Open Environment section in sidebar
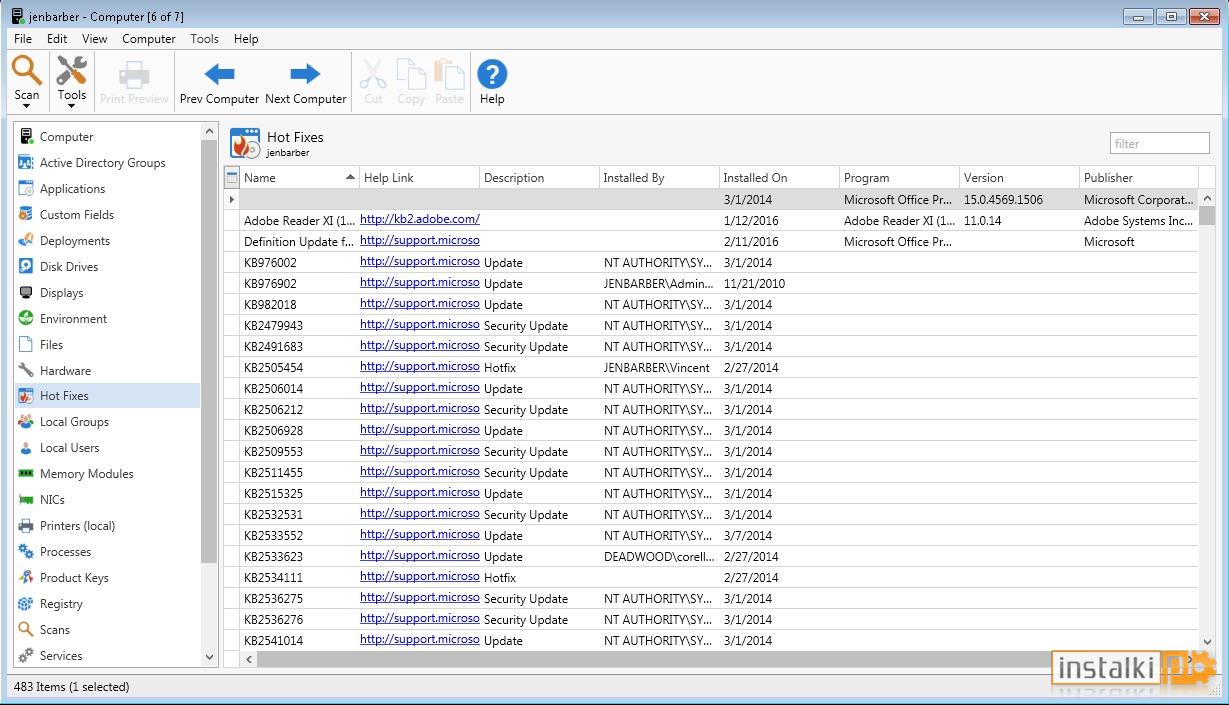 point(73,319)
